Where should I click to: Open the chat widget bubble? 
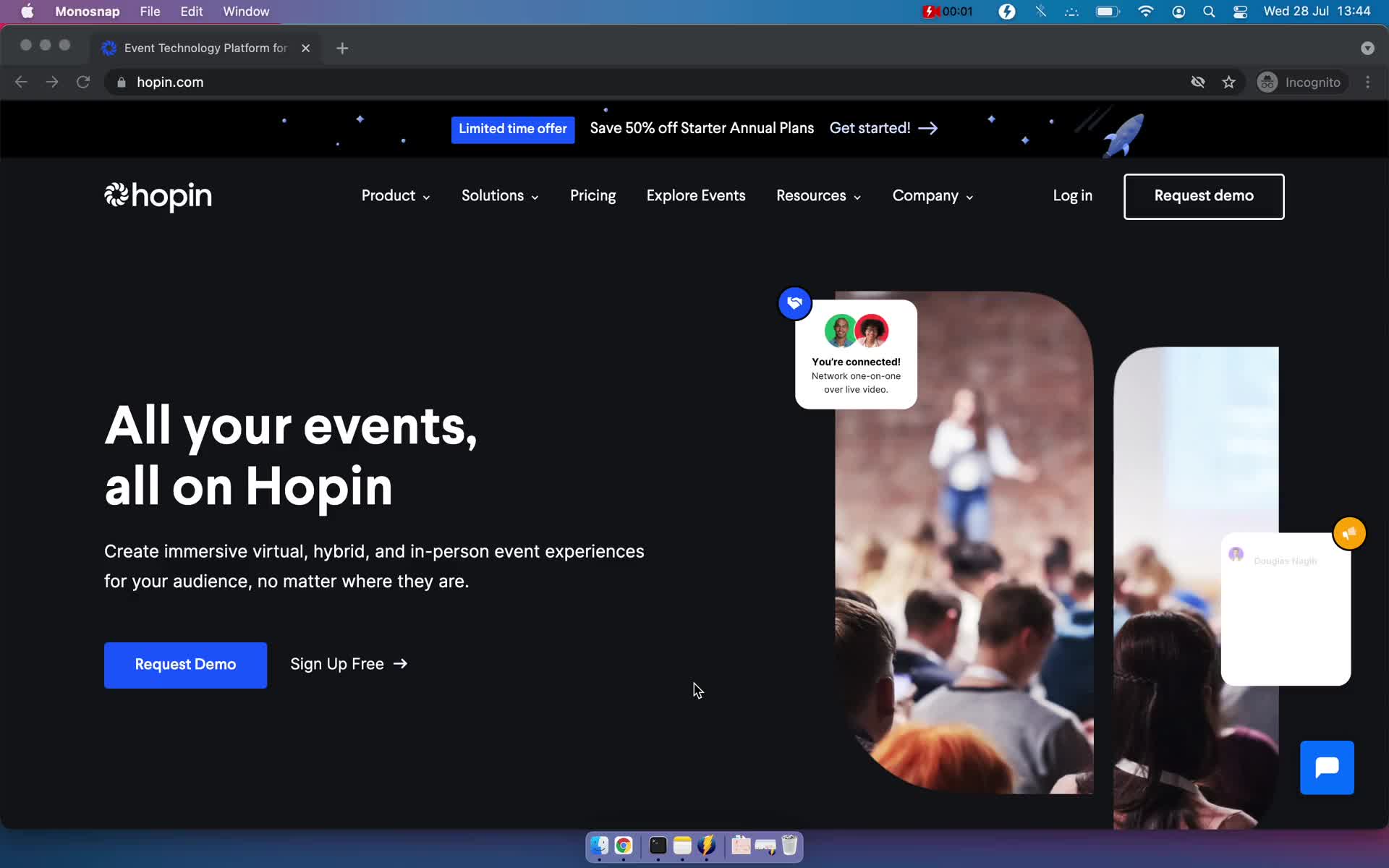point(1327,767)
